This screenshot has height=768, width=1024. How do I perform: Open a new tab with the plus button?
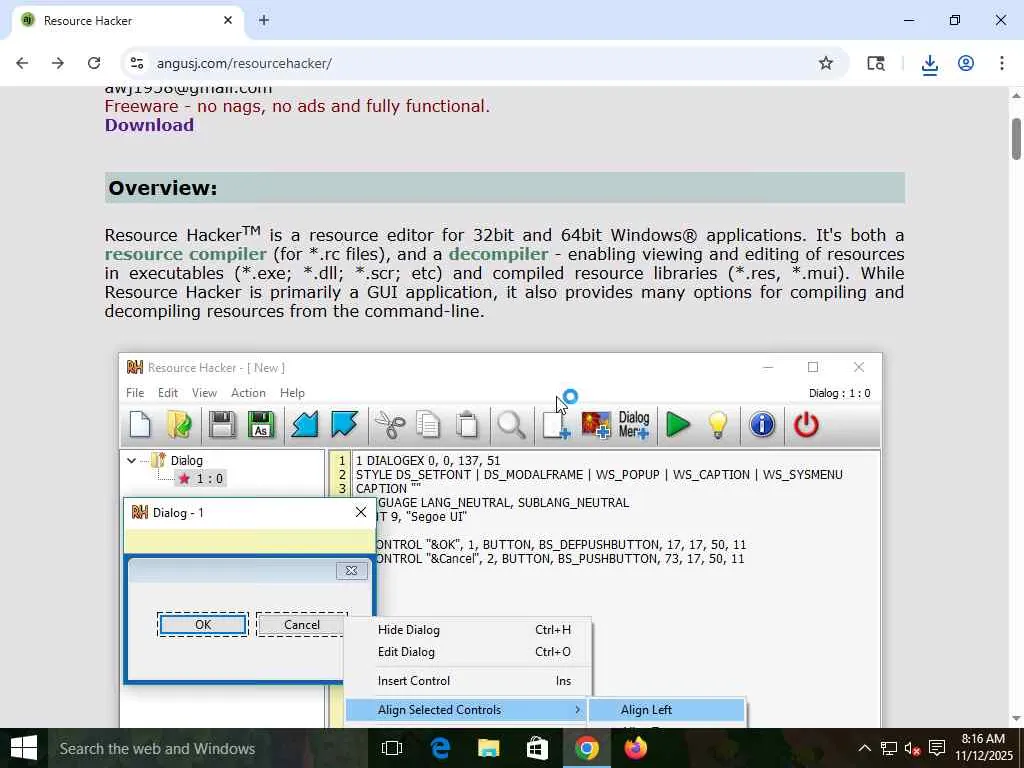coord(263,20)
